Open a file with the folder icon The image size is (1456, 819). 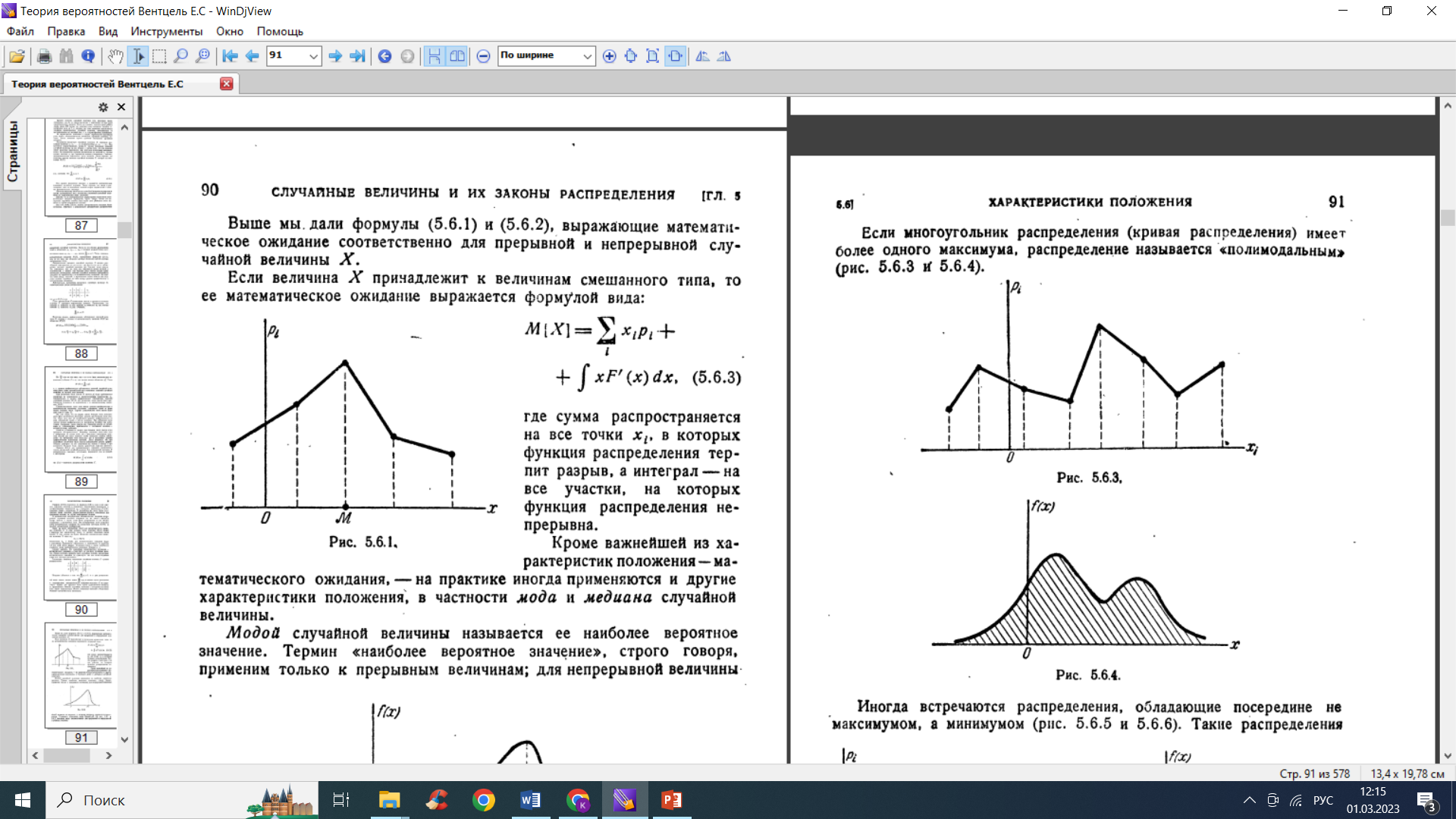[17, 56]
